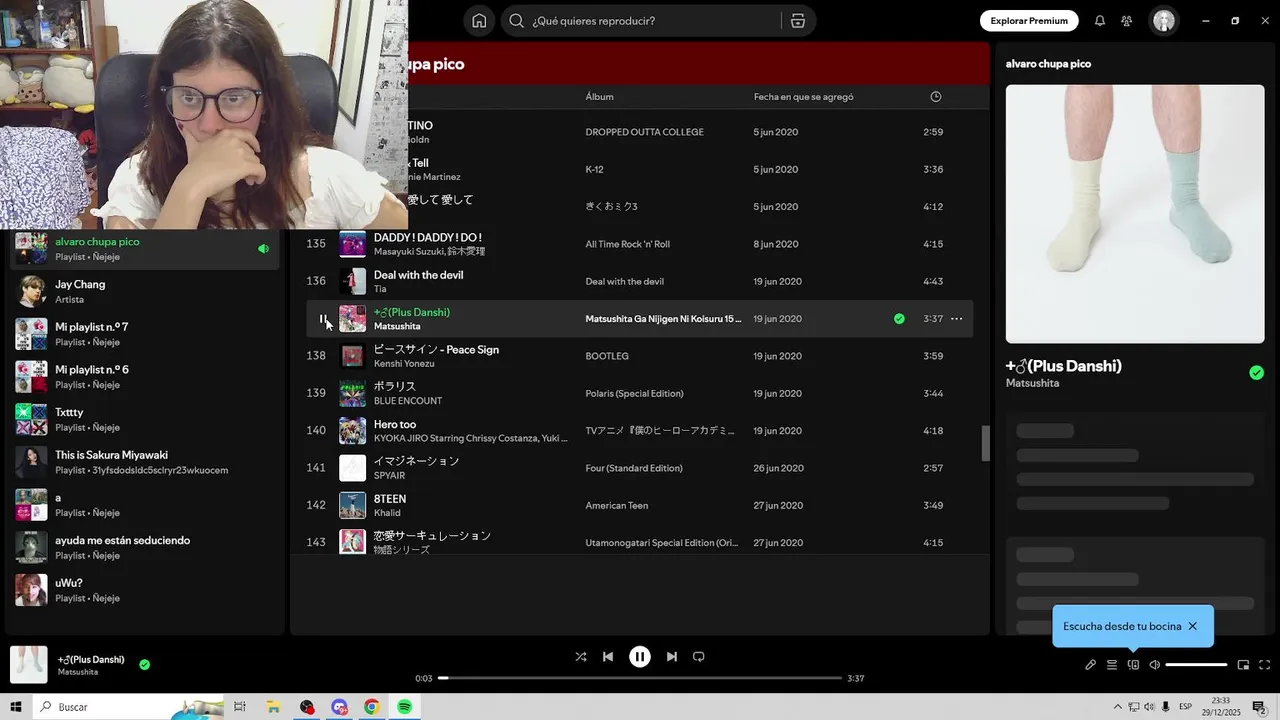
Task: Open album link 'Polaris (Special Edition)'
Action: (635, 394)
